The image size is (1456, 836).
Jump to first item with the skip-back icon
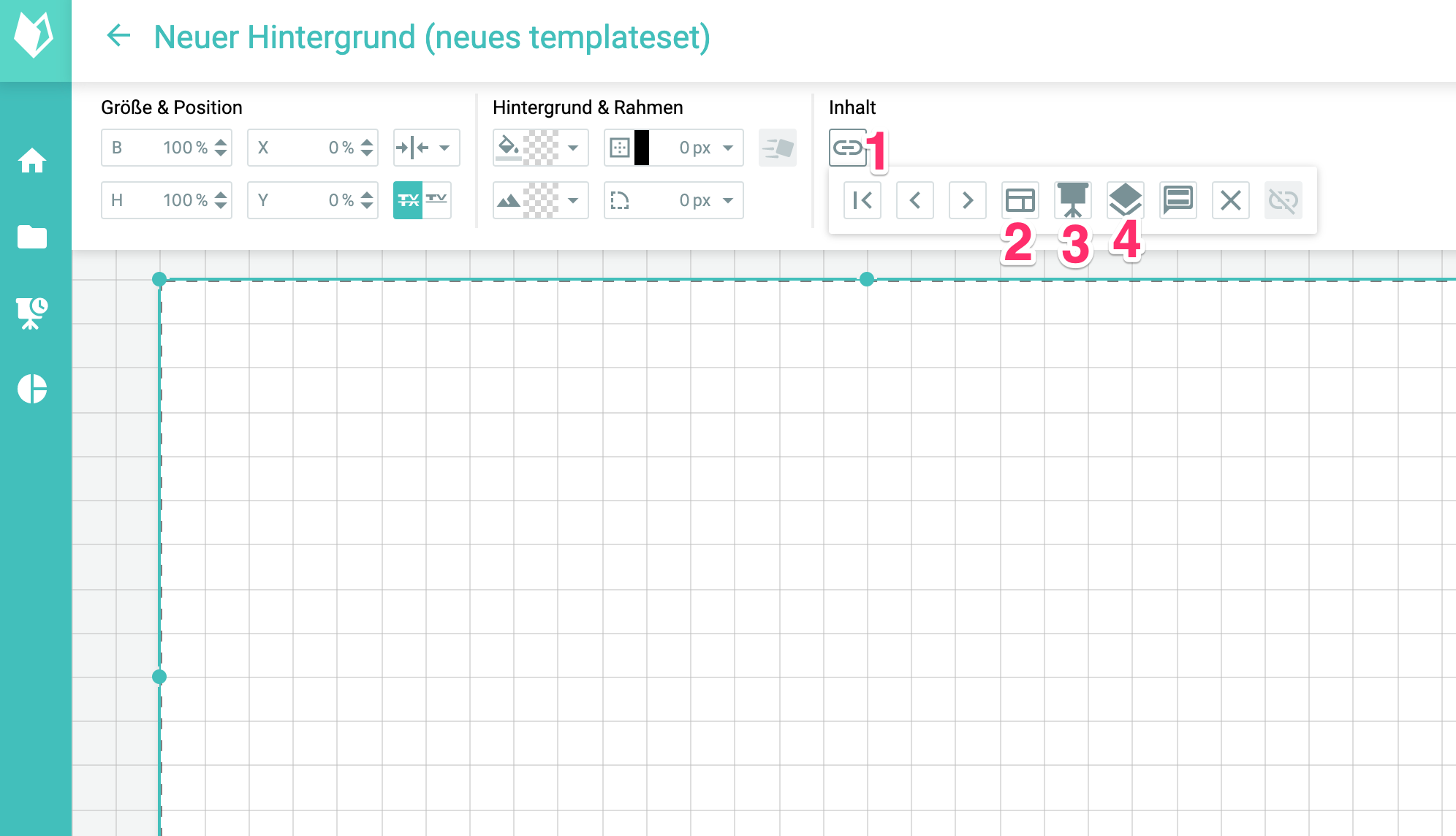click(x=862, y=200)
